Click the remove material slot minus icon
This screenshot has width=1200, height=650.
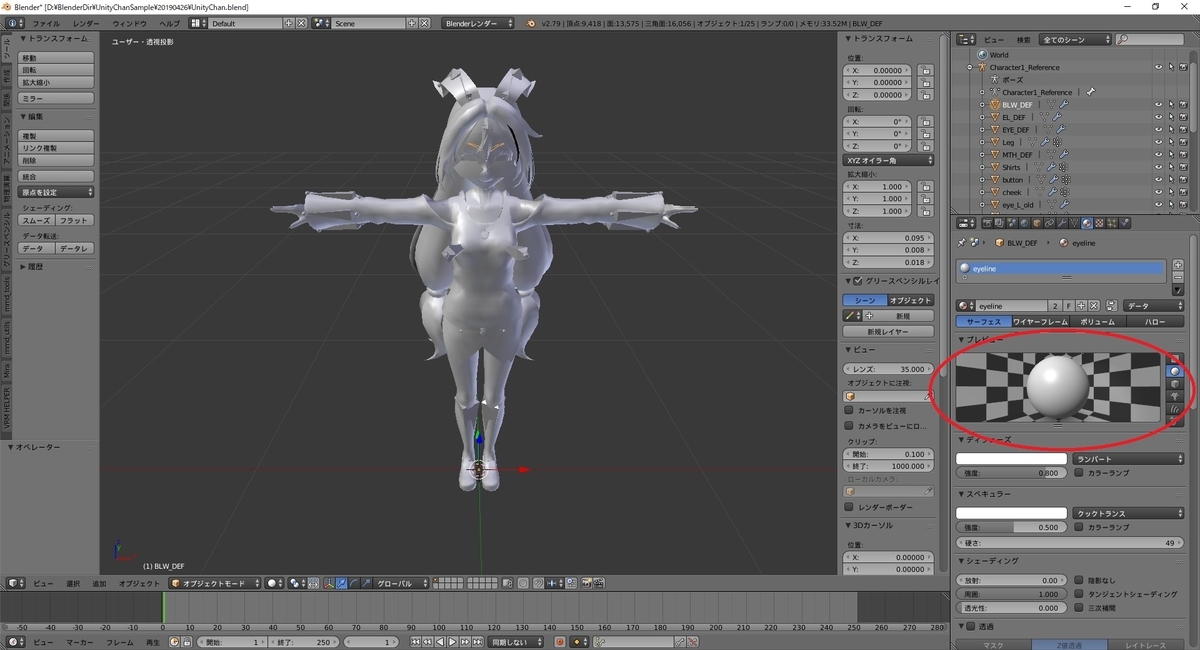click(1176, 277)
